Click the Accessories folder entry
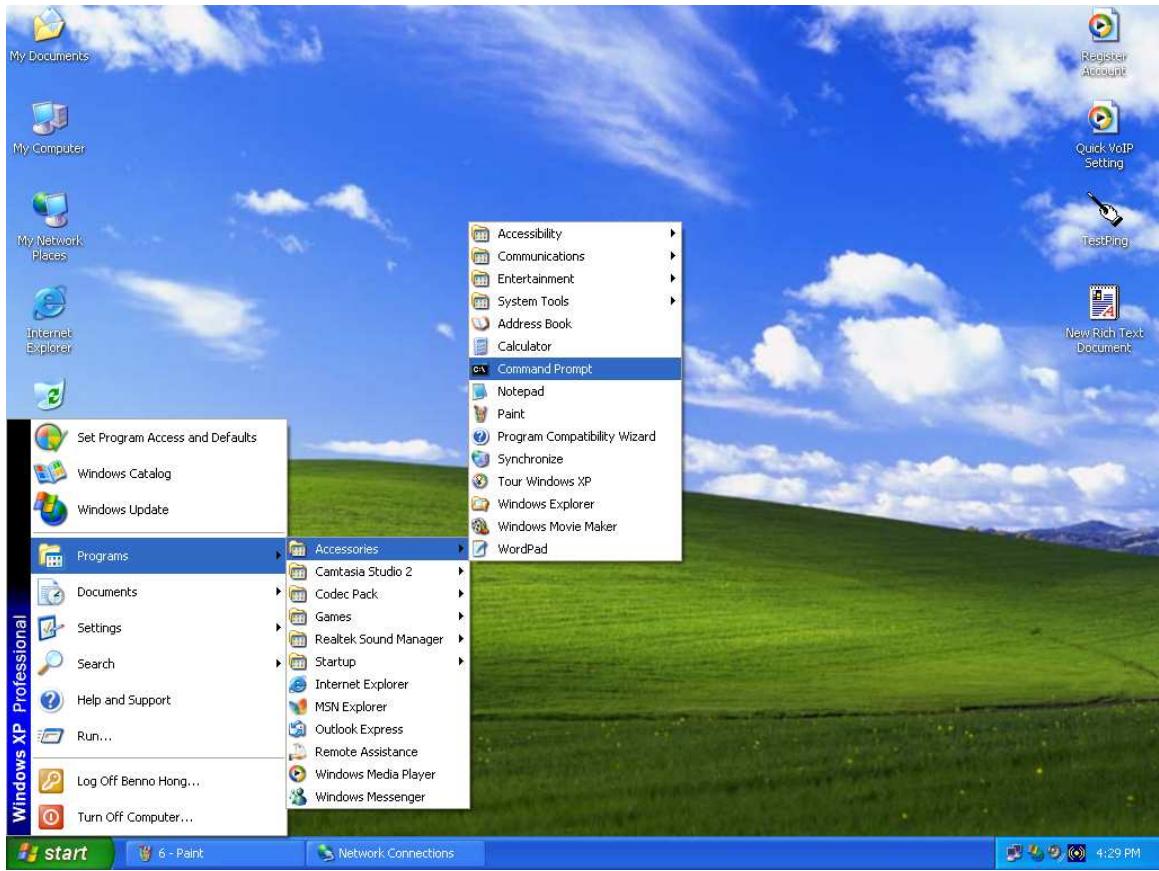The image size is (1159, 871). [x=378, y=549]
